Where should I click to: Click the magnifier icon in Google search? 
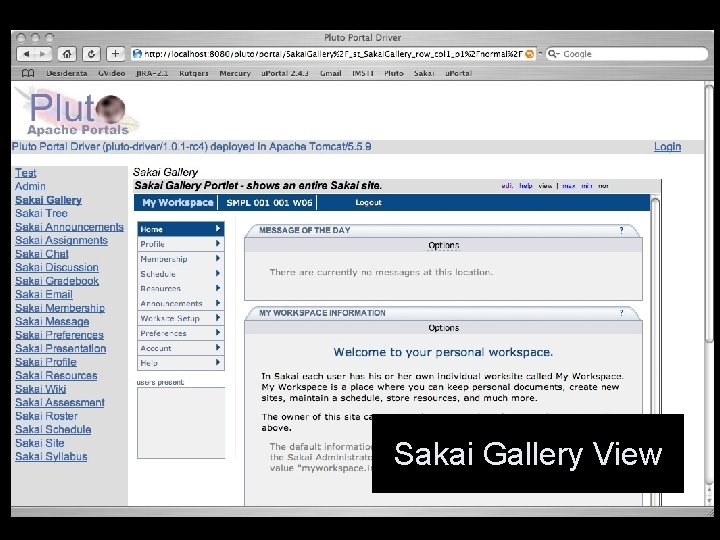click(x=553, y=54)
